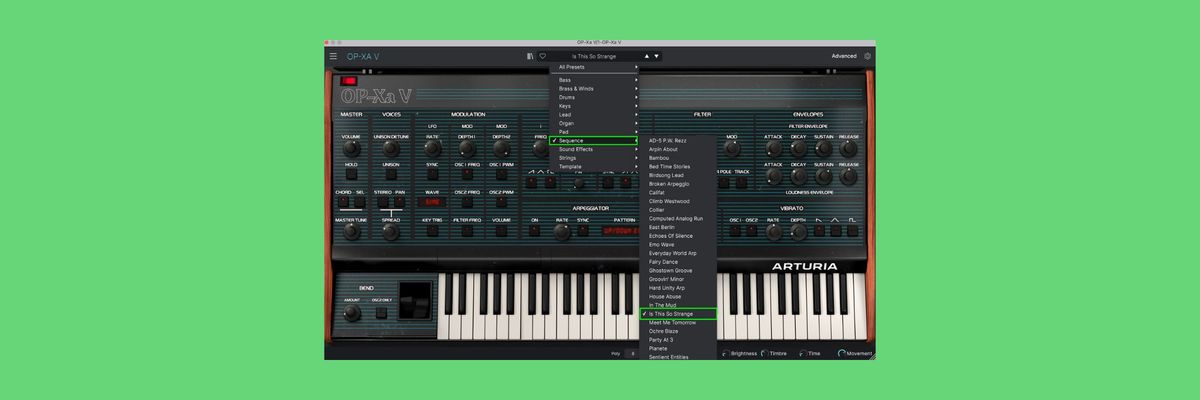The image size is (1200, 400).
Task: Go to next preset with down arrow
Action: click(656, 56)
